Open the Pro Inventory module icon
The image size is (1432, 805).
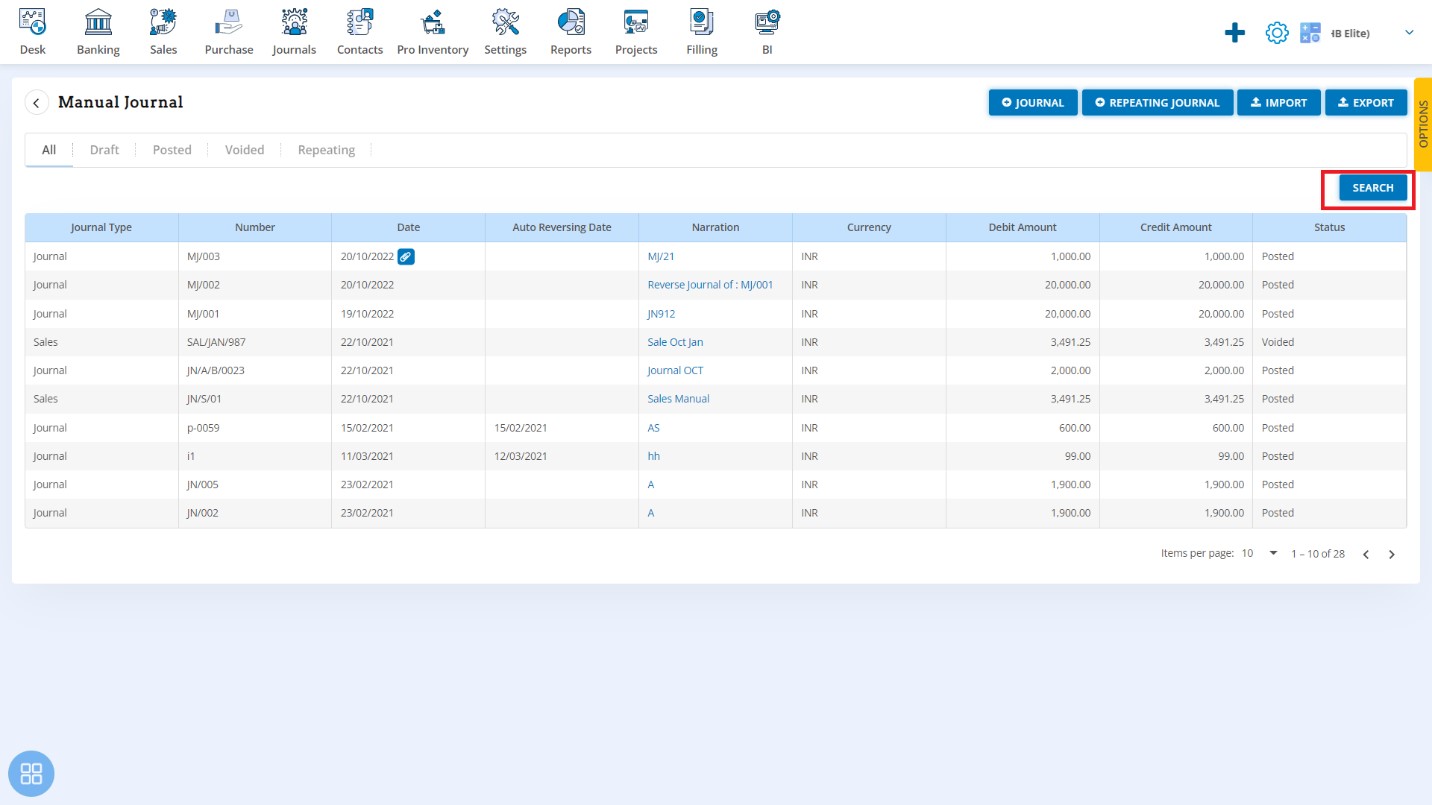tap(433, 22)
